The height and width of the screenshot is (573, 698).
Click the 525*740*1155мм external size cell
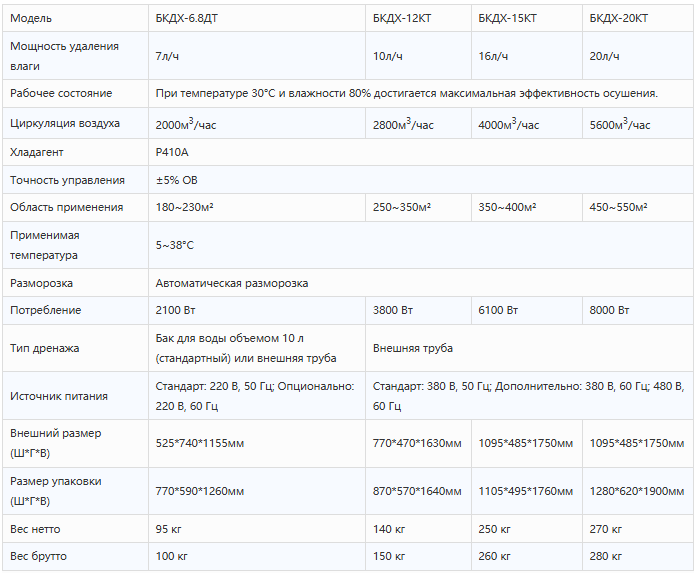pyautogui.click(x=257, y=443)
